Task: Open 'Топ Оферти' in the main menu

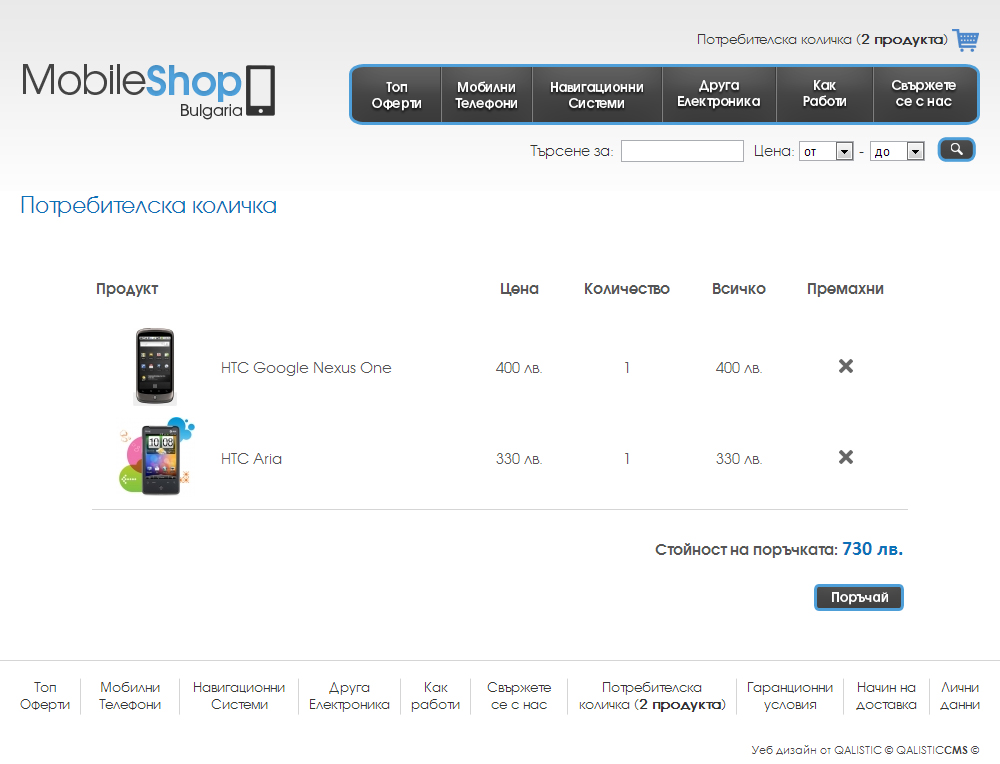Action: click(x=397, y=94)
